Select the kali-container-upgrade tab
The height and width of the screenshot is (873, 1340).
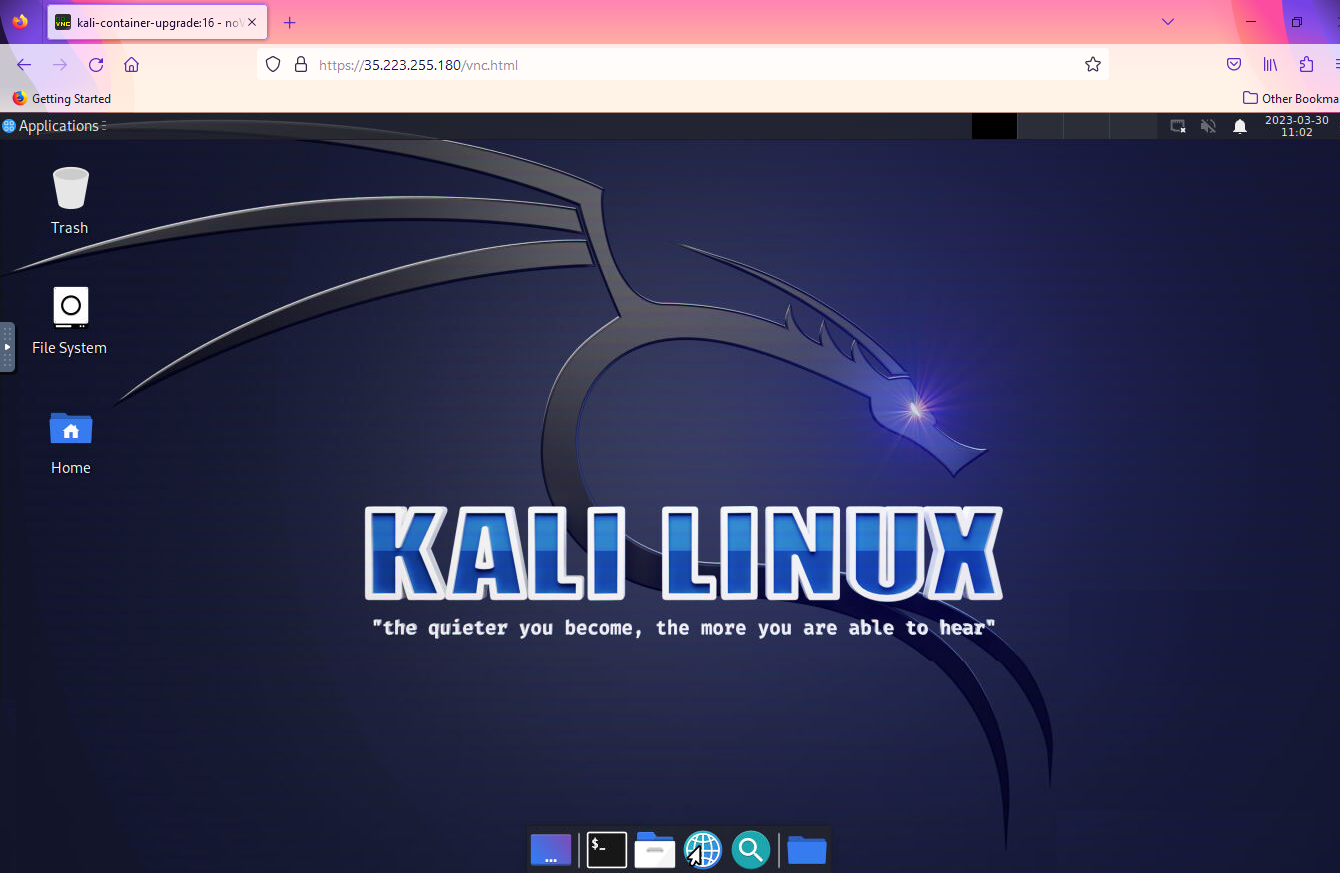click(157, 22)
